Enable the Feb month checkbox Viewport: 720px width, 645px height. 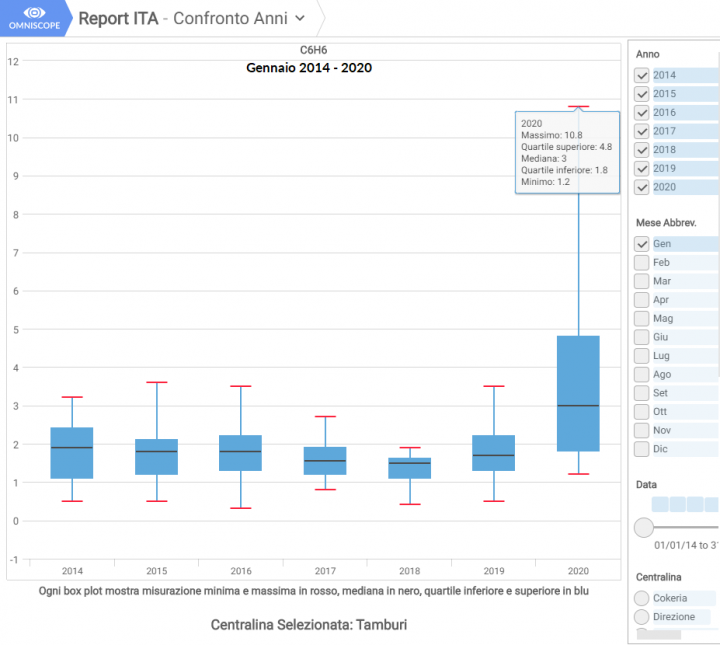[642, 262]
